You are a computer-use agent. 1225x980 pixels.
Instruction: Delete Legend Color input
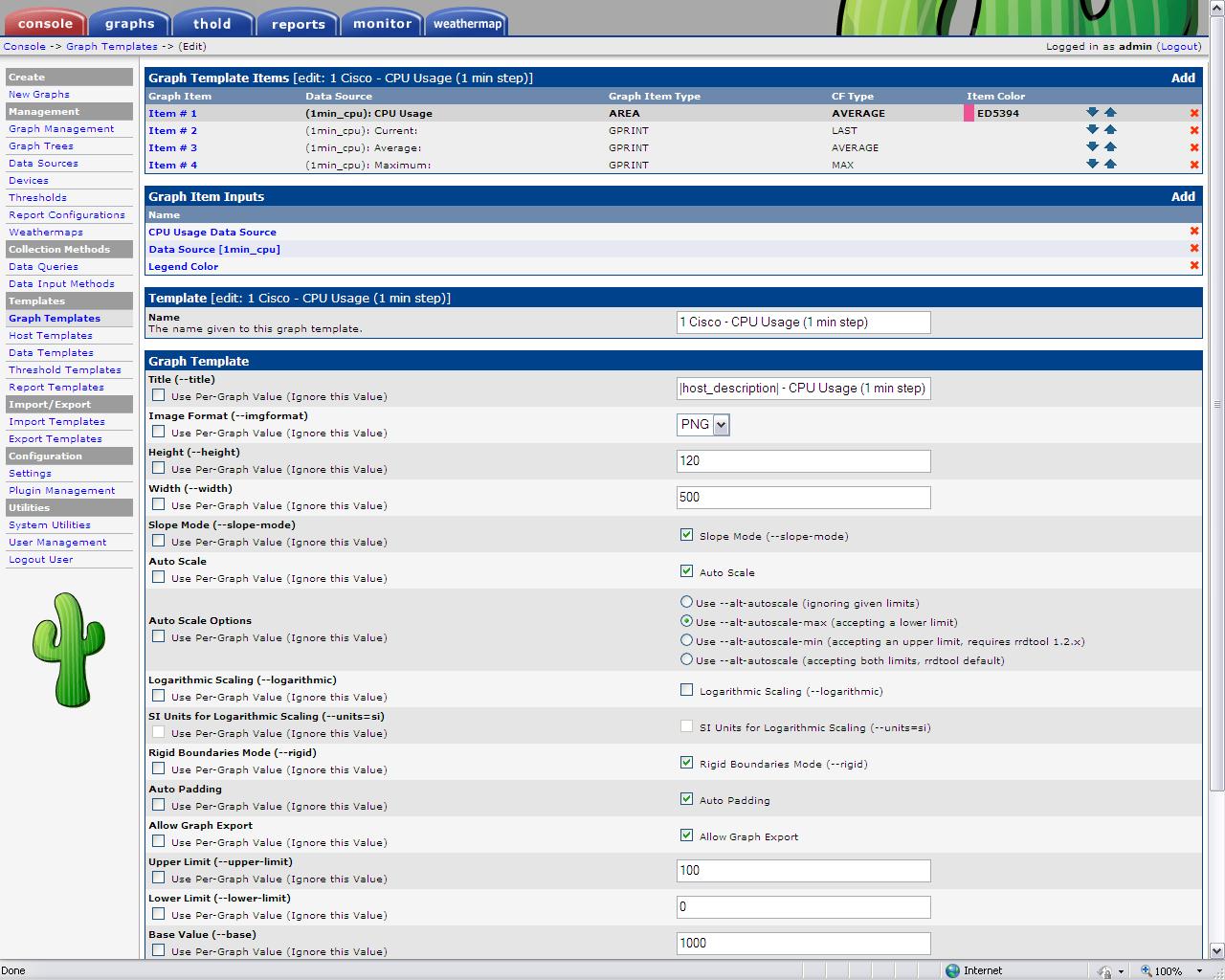click(1194, 266)
